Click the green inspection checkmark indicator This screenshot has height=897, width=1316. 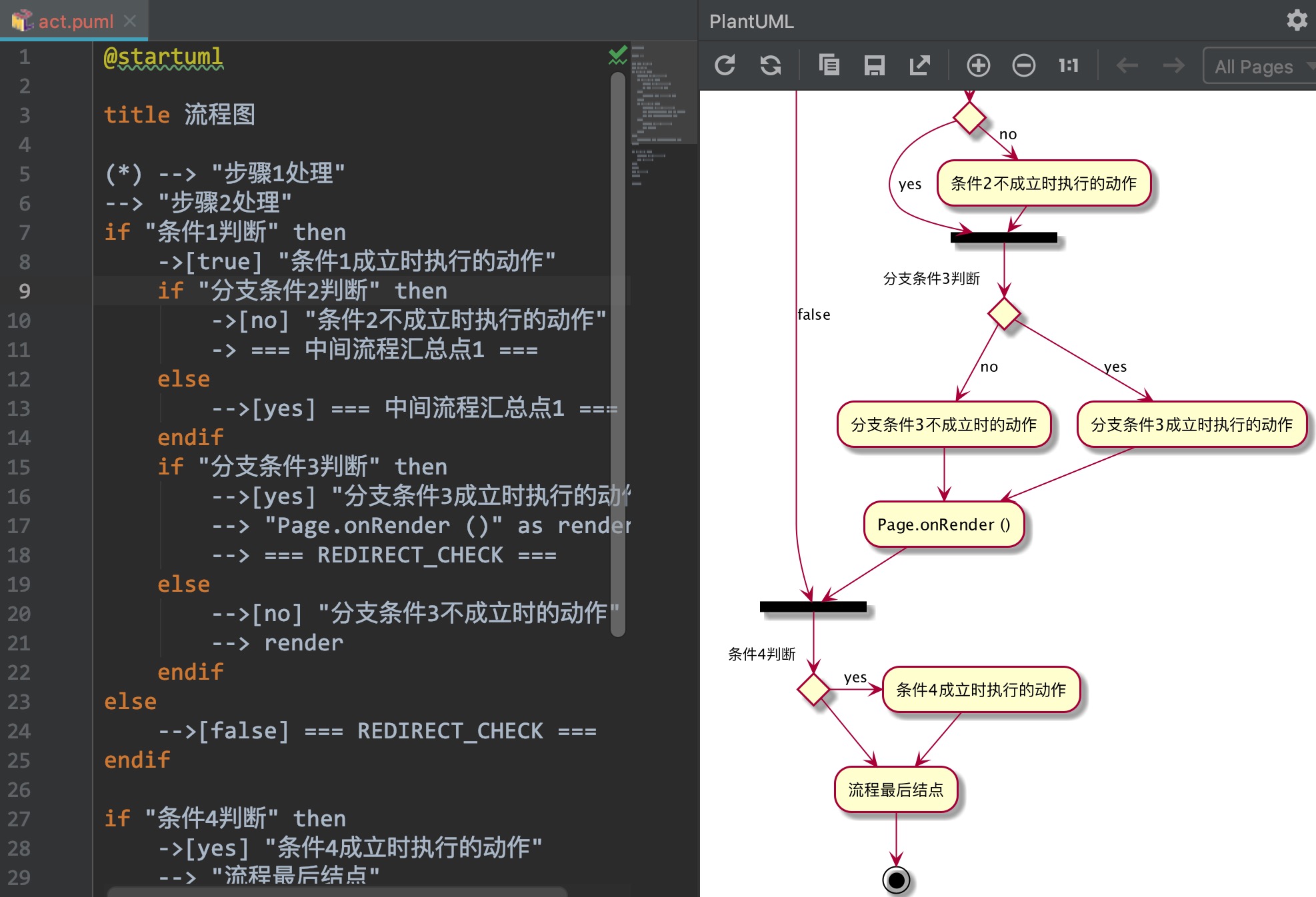click(x=618, y=55)
